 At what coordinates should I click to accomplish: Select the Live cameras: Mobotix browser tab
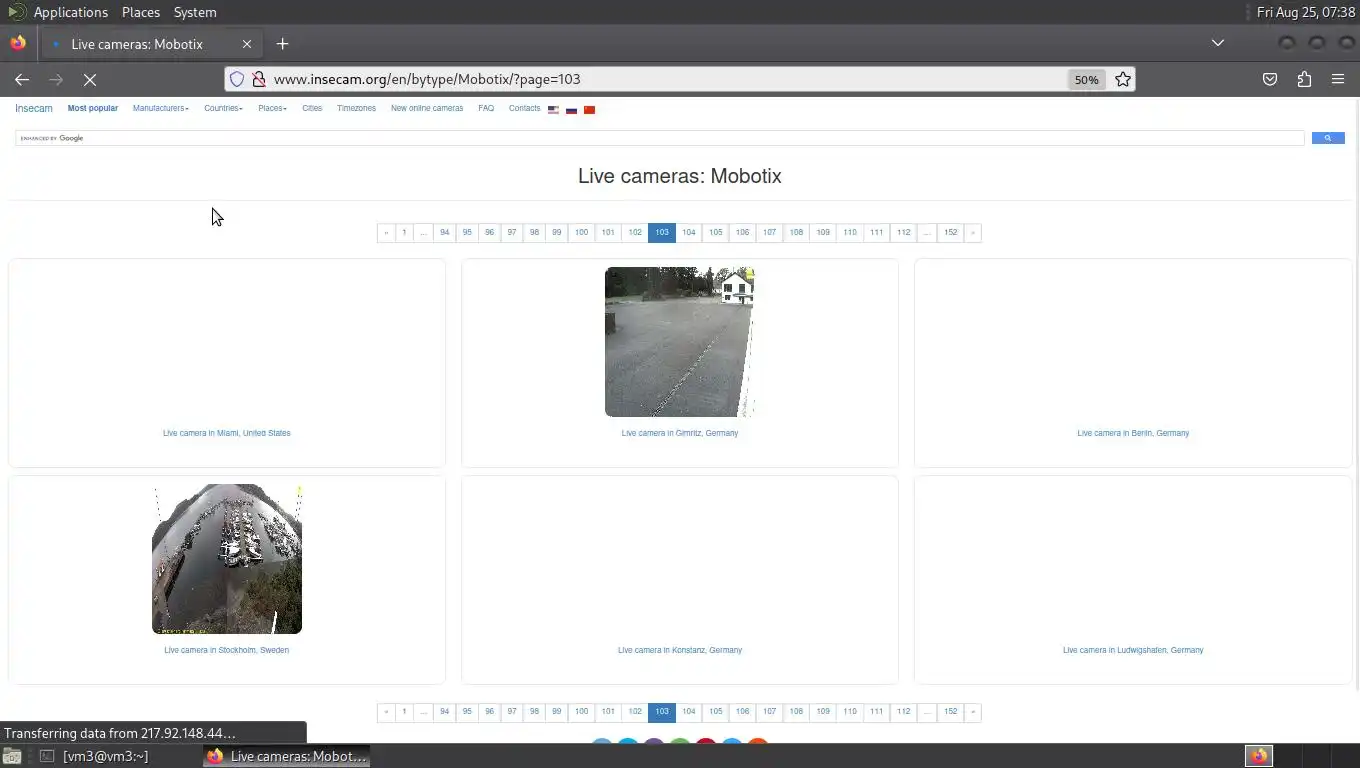point(149,44)
